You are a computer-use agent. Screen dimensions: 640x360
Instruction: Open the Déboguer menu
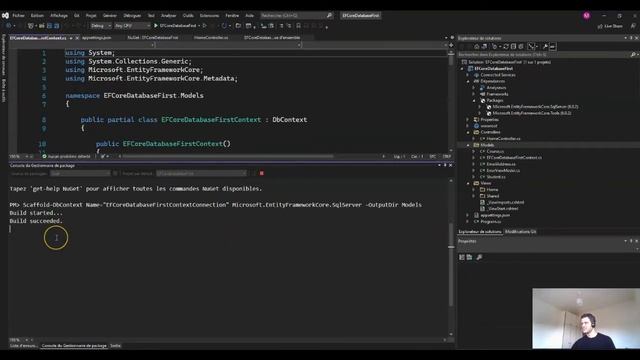[x=132, y=16]
